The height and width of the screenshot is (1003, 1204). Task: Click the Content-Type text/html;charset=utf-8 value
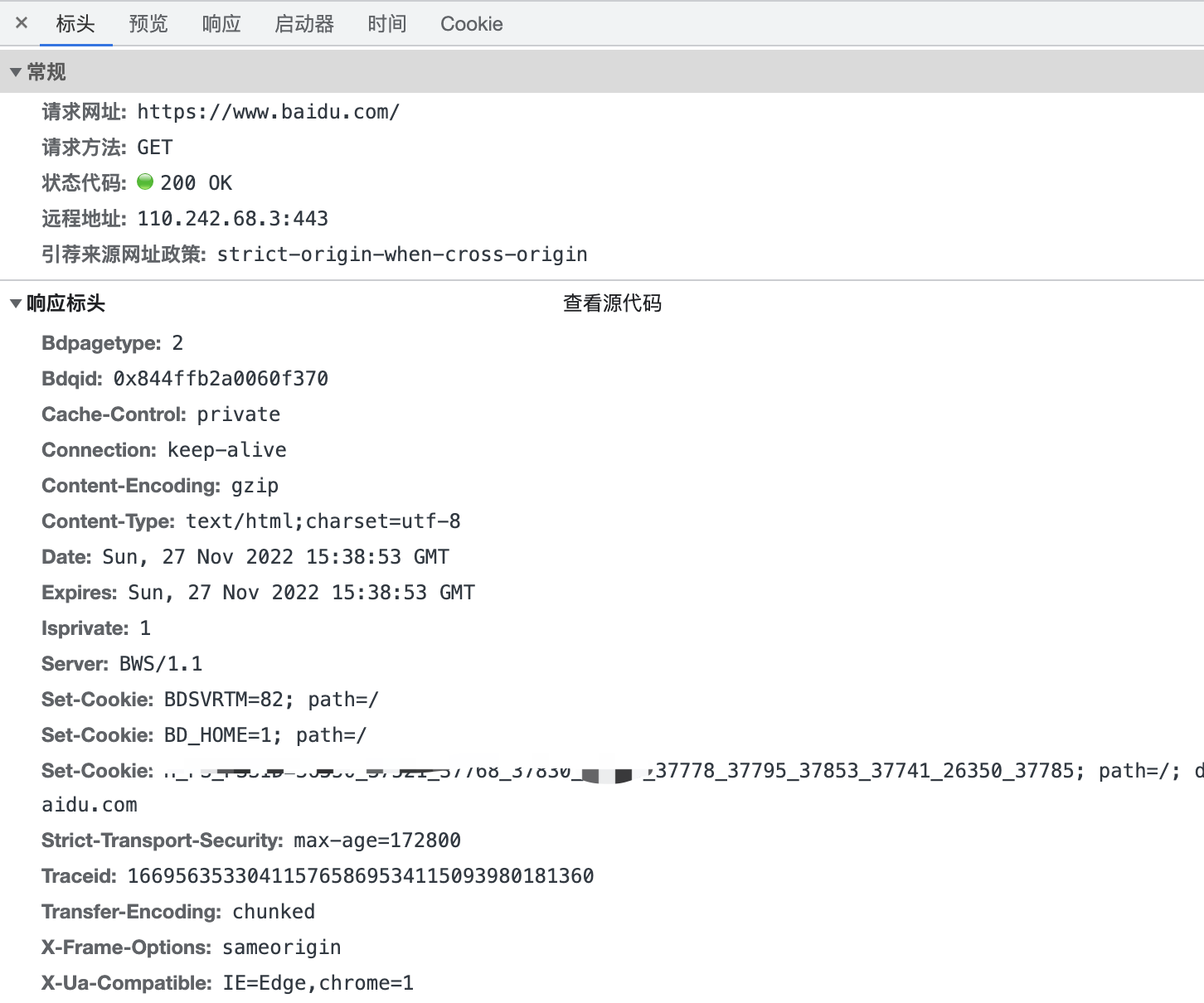coord(323,521)
